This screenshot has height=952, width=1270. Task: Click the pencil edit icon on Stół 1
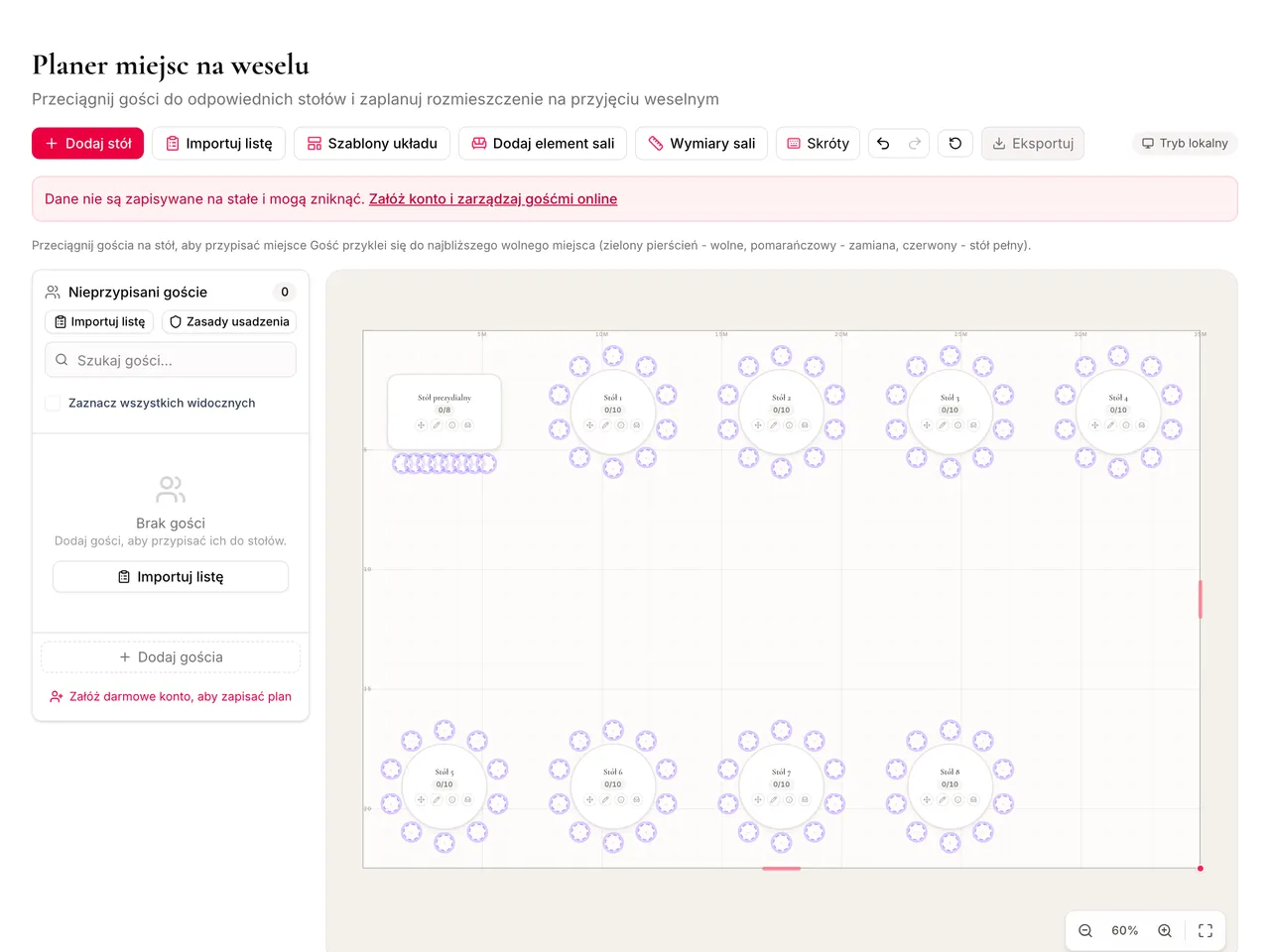605,425
